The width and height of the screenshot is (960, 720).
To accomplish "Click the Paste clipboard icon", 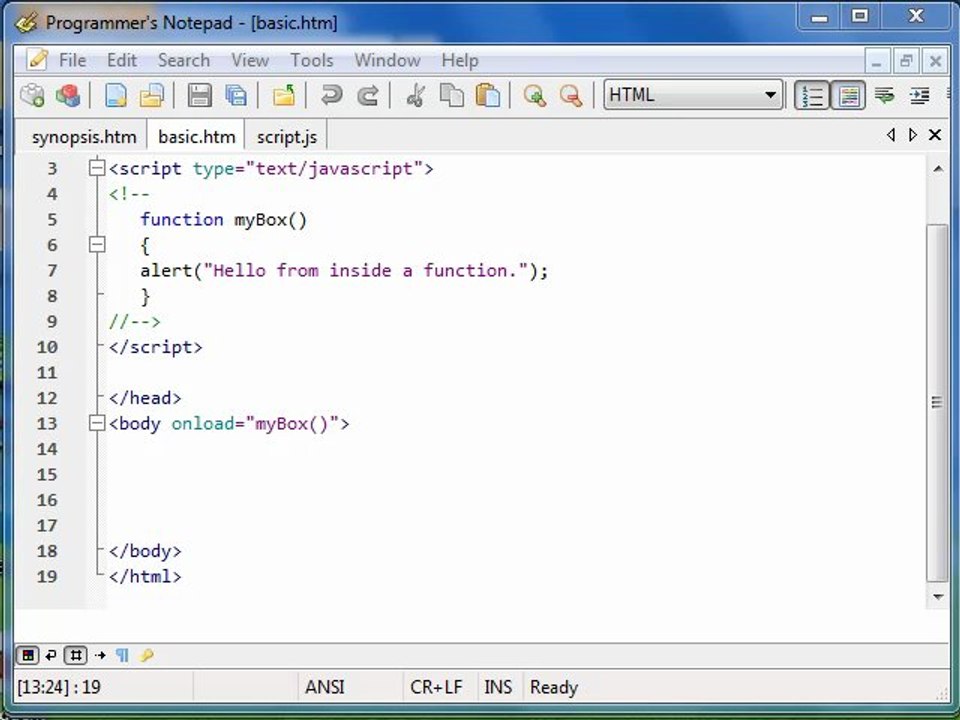I will (x=487, y=96).
